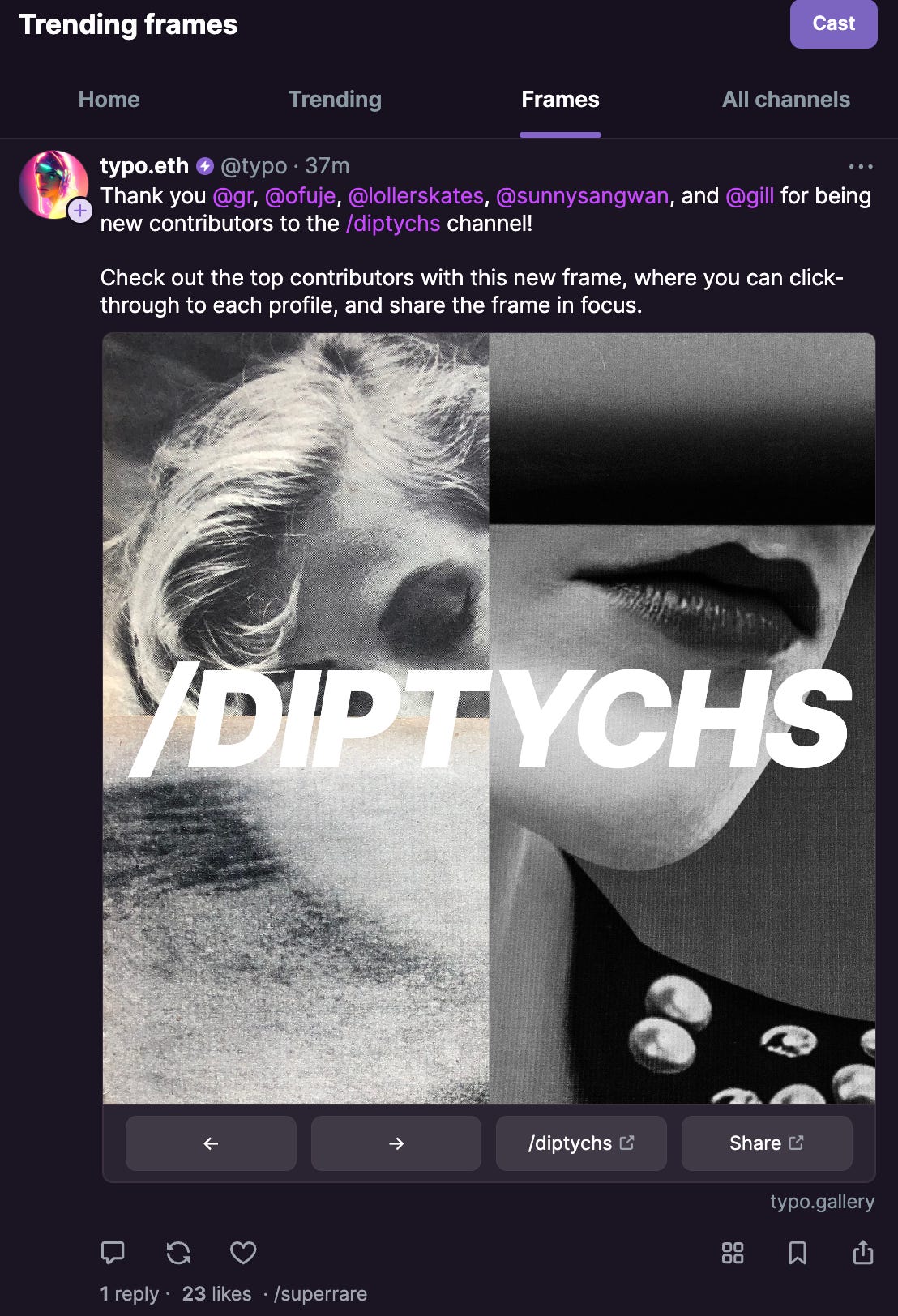Click the frame Share button
Screen dimensions: 898x1316
click(767, 1143)
